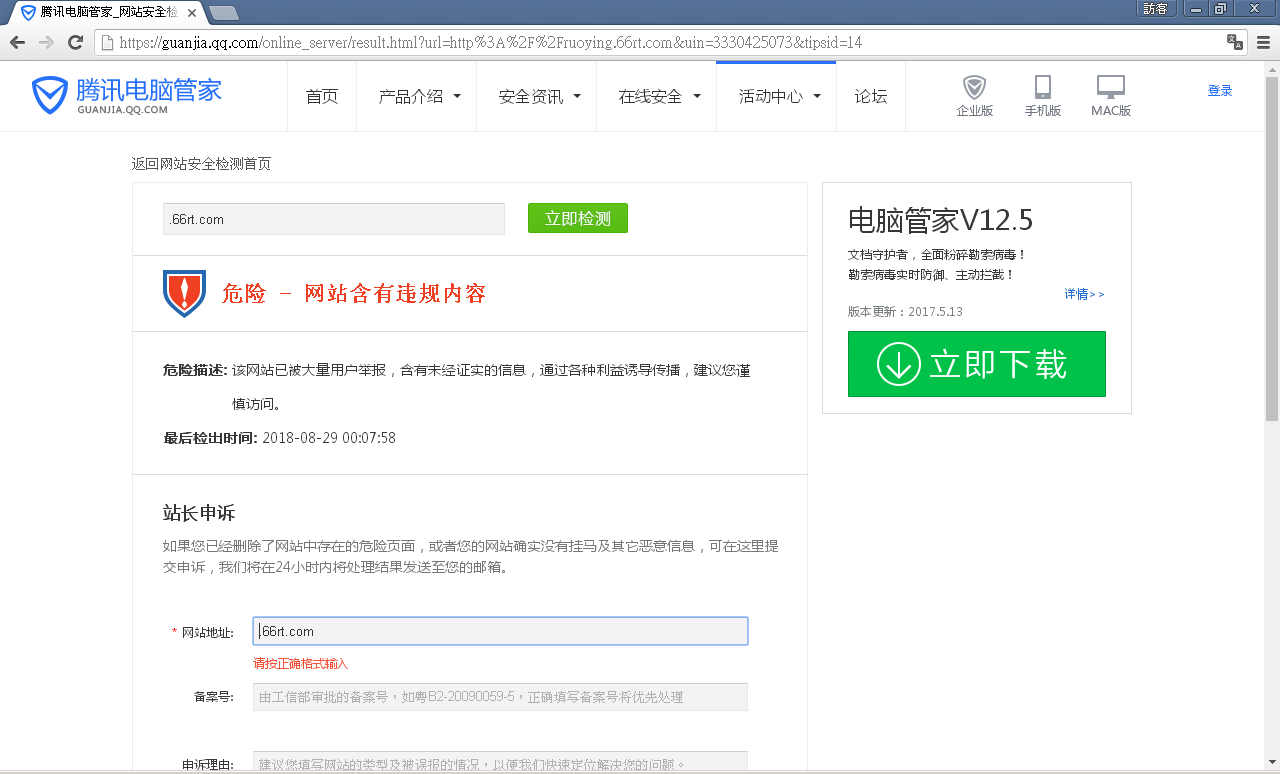The image size is (1280, 774).
Task: Click 返回网站安全检测首页 link
Action: click(201, 164)
